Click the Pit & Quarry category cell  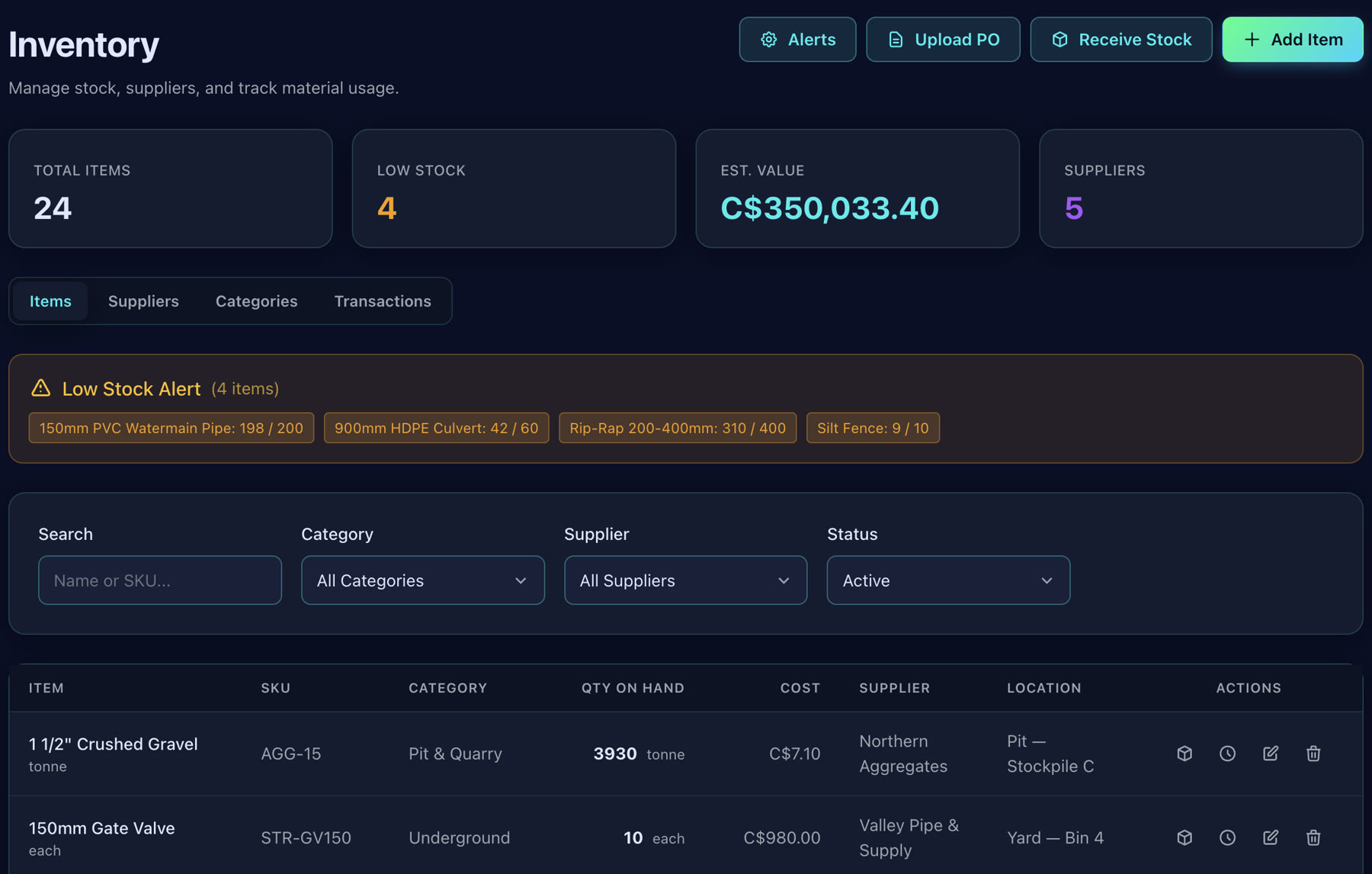[x=455, y=754]
